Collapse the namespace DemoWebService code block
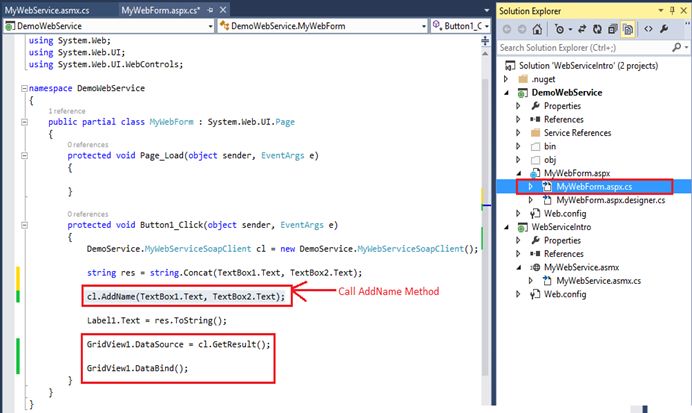Image resolution: width=692 pixels, height=413 pixels. [x=24, y=88]
